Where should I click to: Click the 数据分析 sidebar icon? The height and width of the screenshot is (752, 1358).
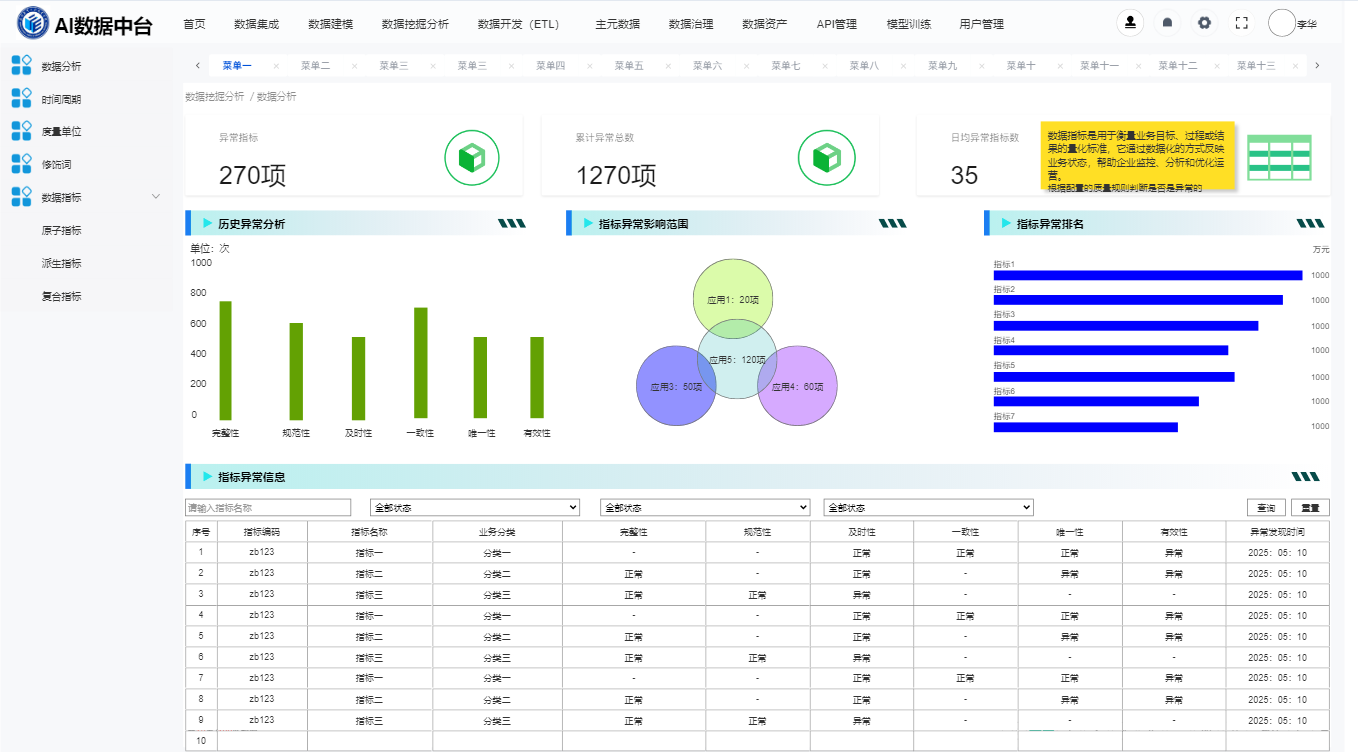pyautogui.click(x=21, y=66)
